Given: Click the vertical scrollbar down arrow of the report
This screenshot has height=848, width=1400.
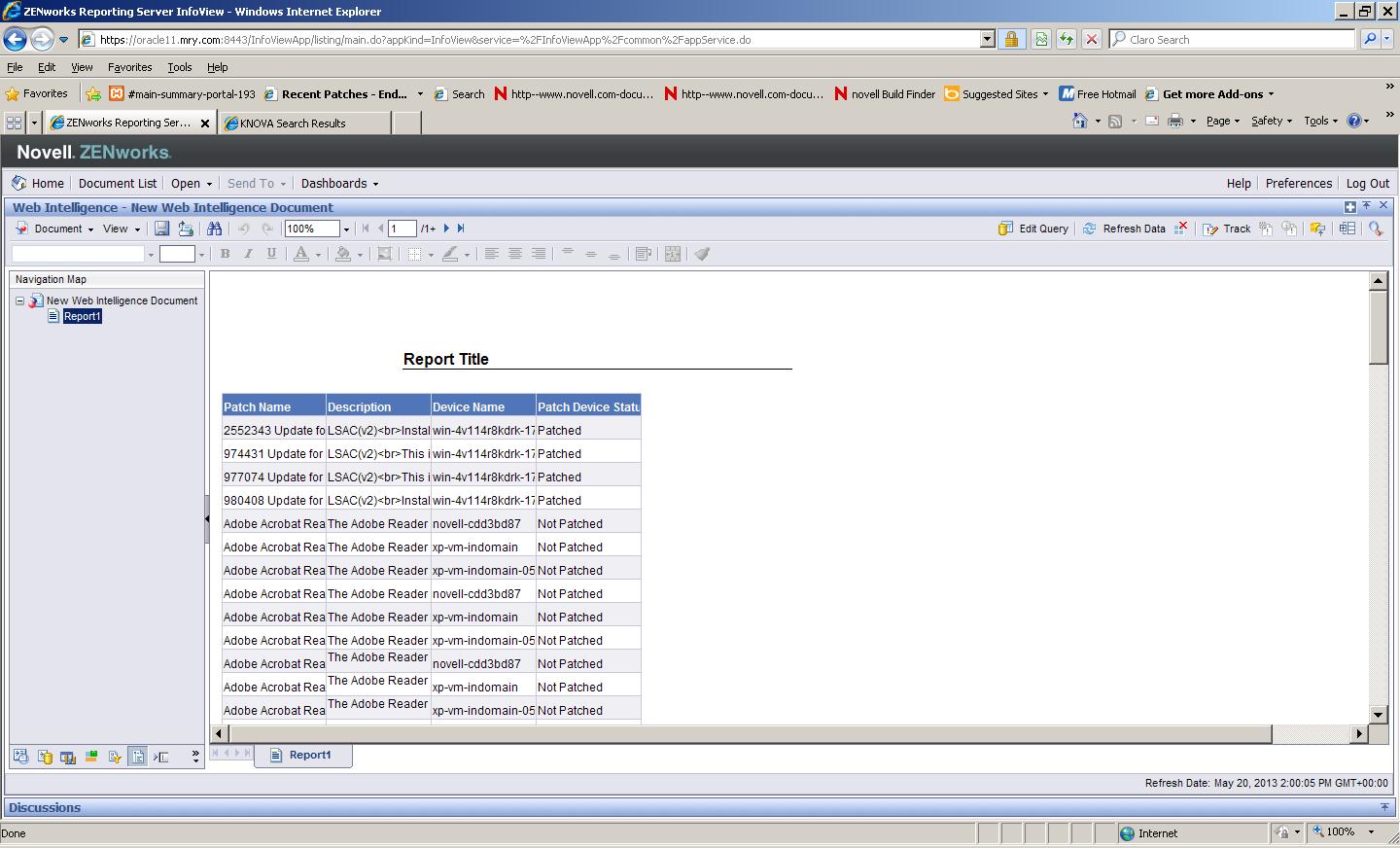Looking at the screenshot, I should [1378, 715].
